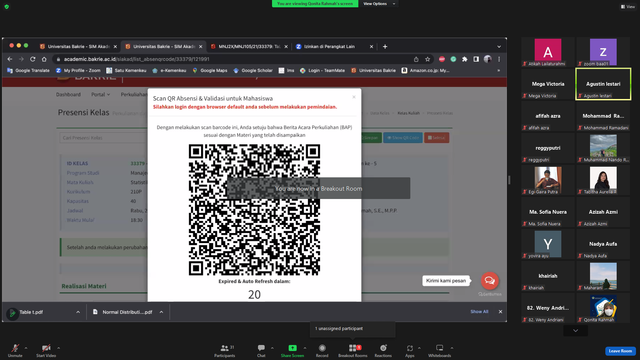This screenshot has height=360, width=640.
Task: Expand the arrow next to Apps
Action: pyautogui.click(x=419, y=348)
